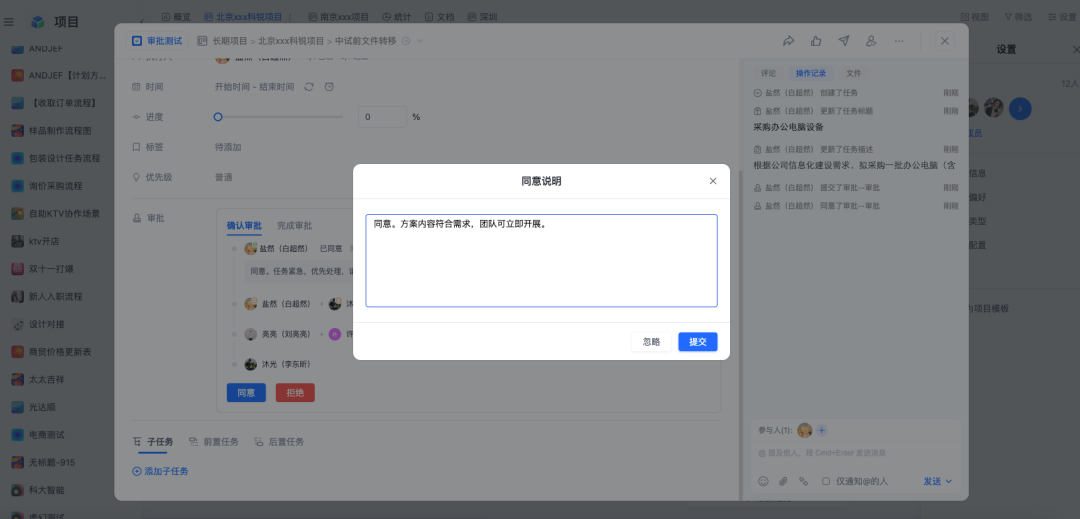
Task: Click the alarm clock reminder icon
Action: (x=329, y=87)
